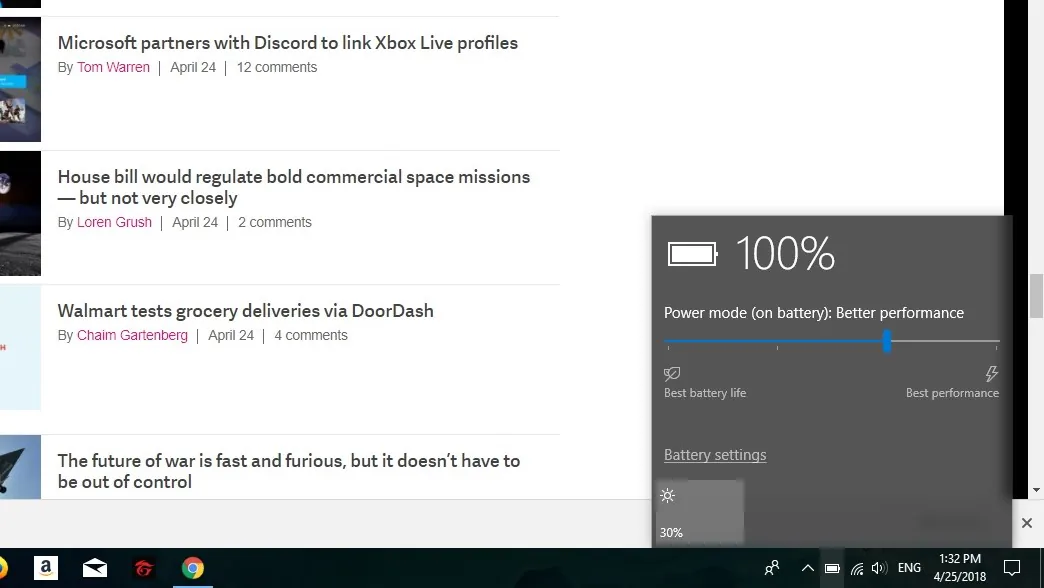Viewport: 1044px width, 588px height.
Task: Open the House bill space missions article
Action: [294, 187]
